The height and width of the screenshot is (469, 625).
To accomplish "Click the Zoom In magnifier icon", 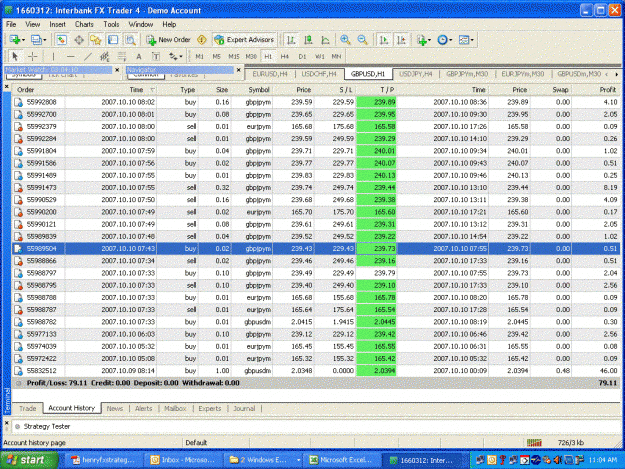I will pos(345,40).
